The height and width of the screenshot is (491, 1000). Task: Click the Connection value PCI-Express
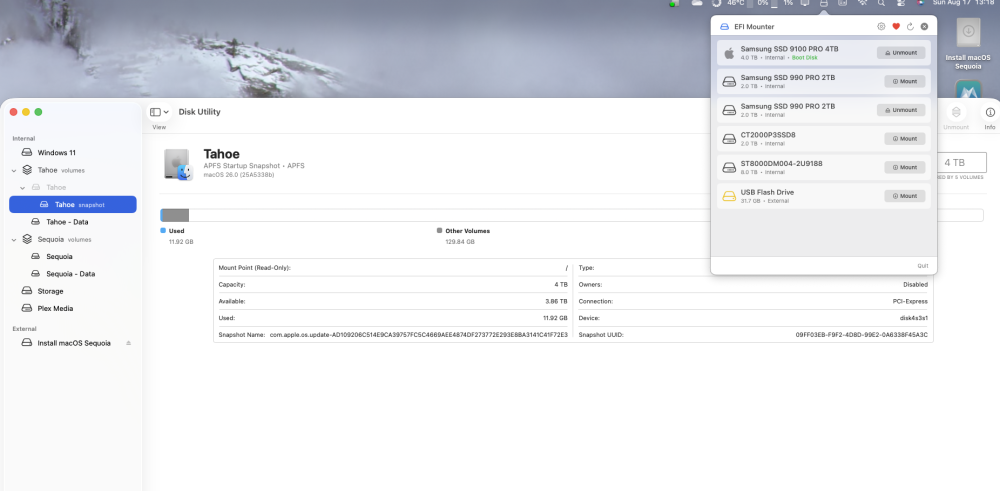click(910, 302)
